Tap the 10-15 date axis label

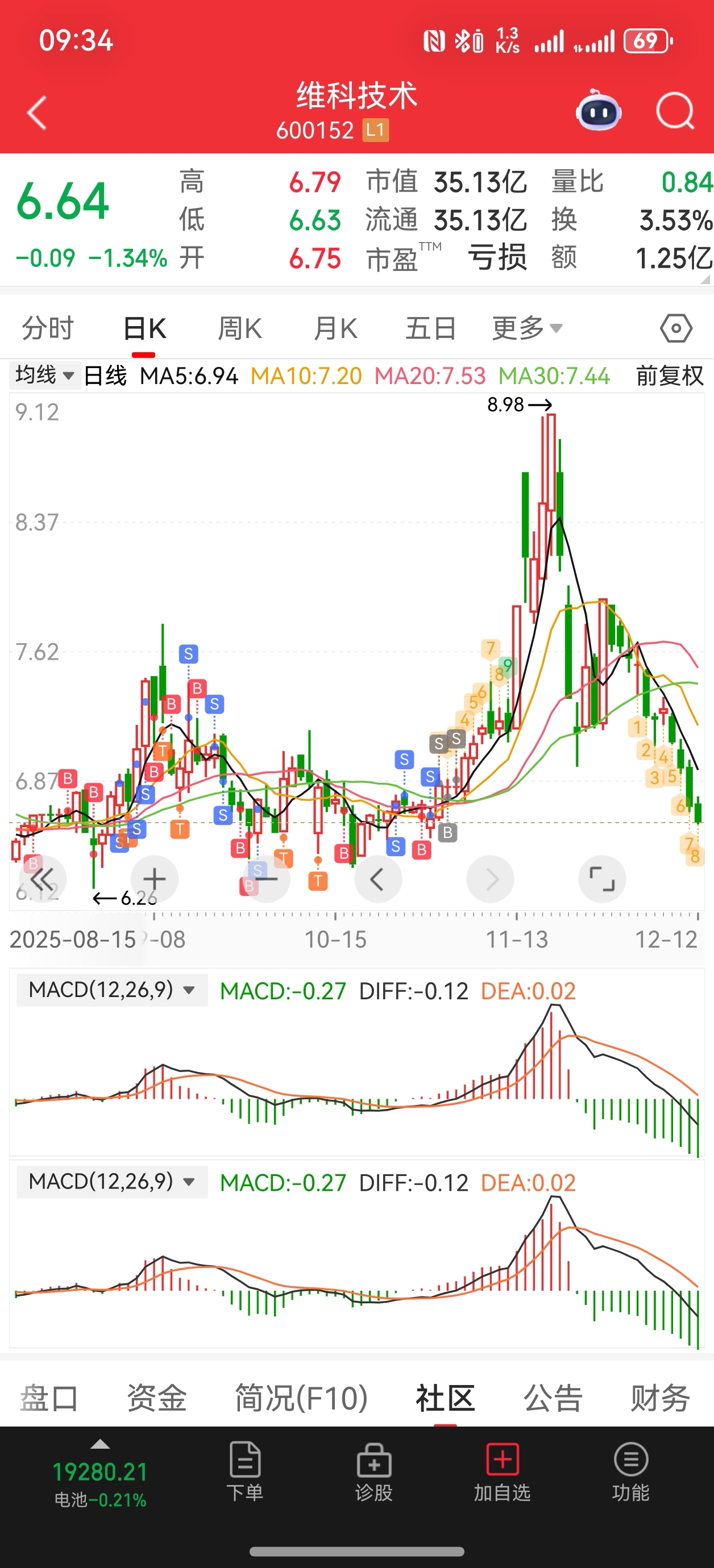[335, 939]
